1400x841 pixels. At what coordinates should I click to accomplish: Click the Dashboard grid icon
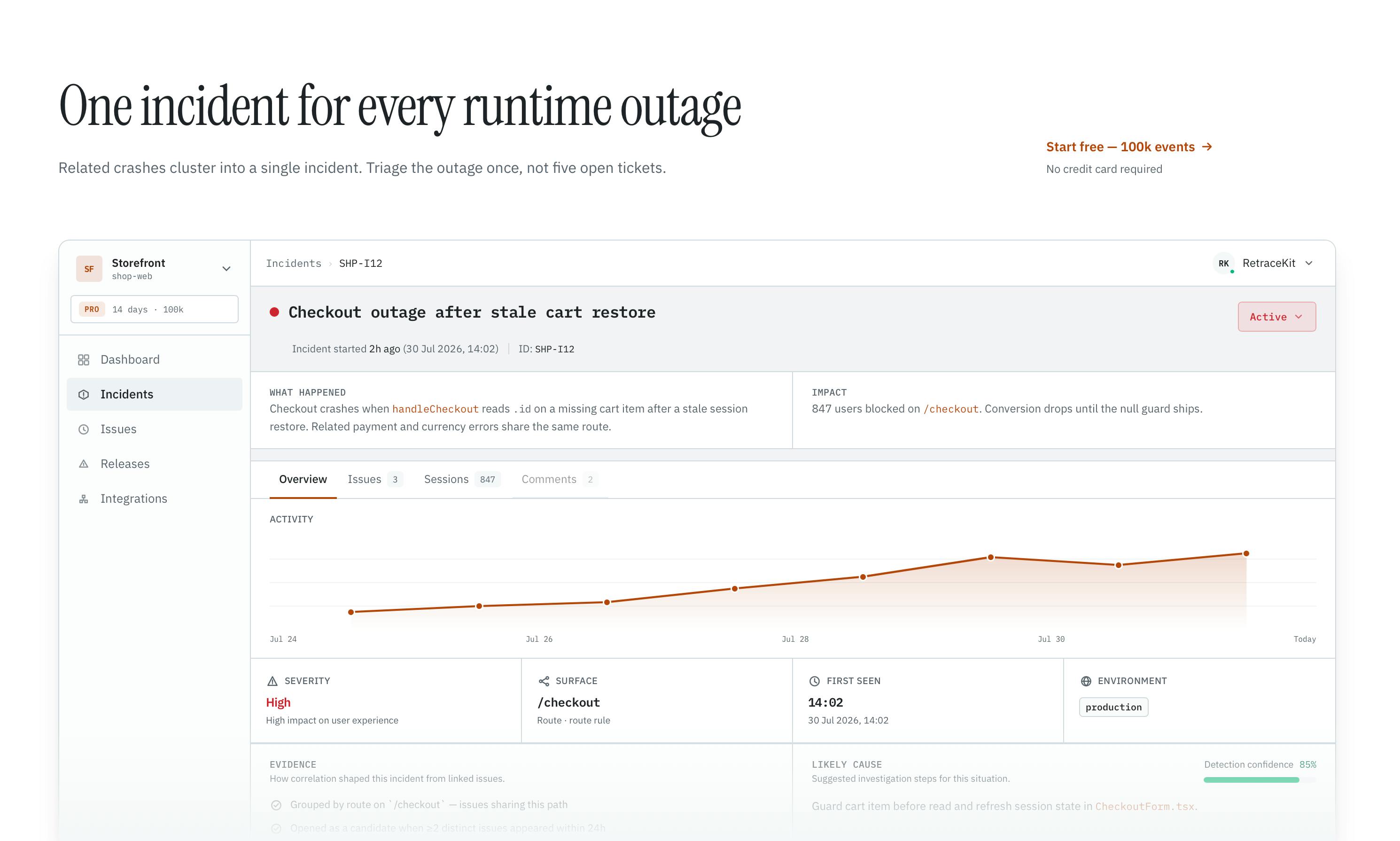tap(83, 360)
